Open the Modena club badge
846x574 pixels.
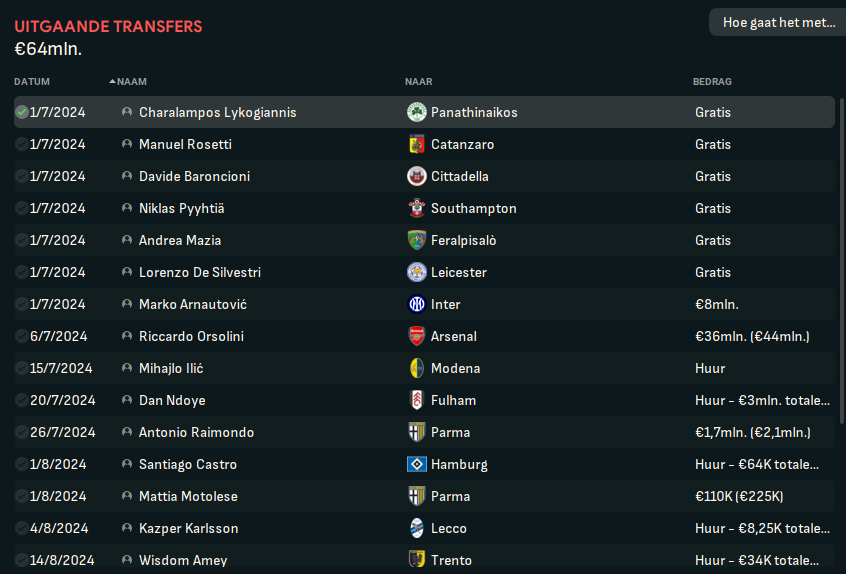[417, 368]
